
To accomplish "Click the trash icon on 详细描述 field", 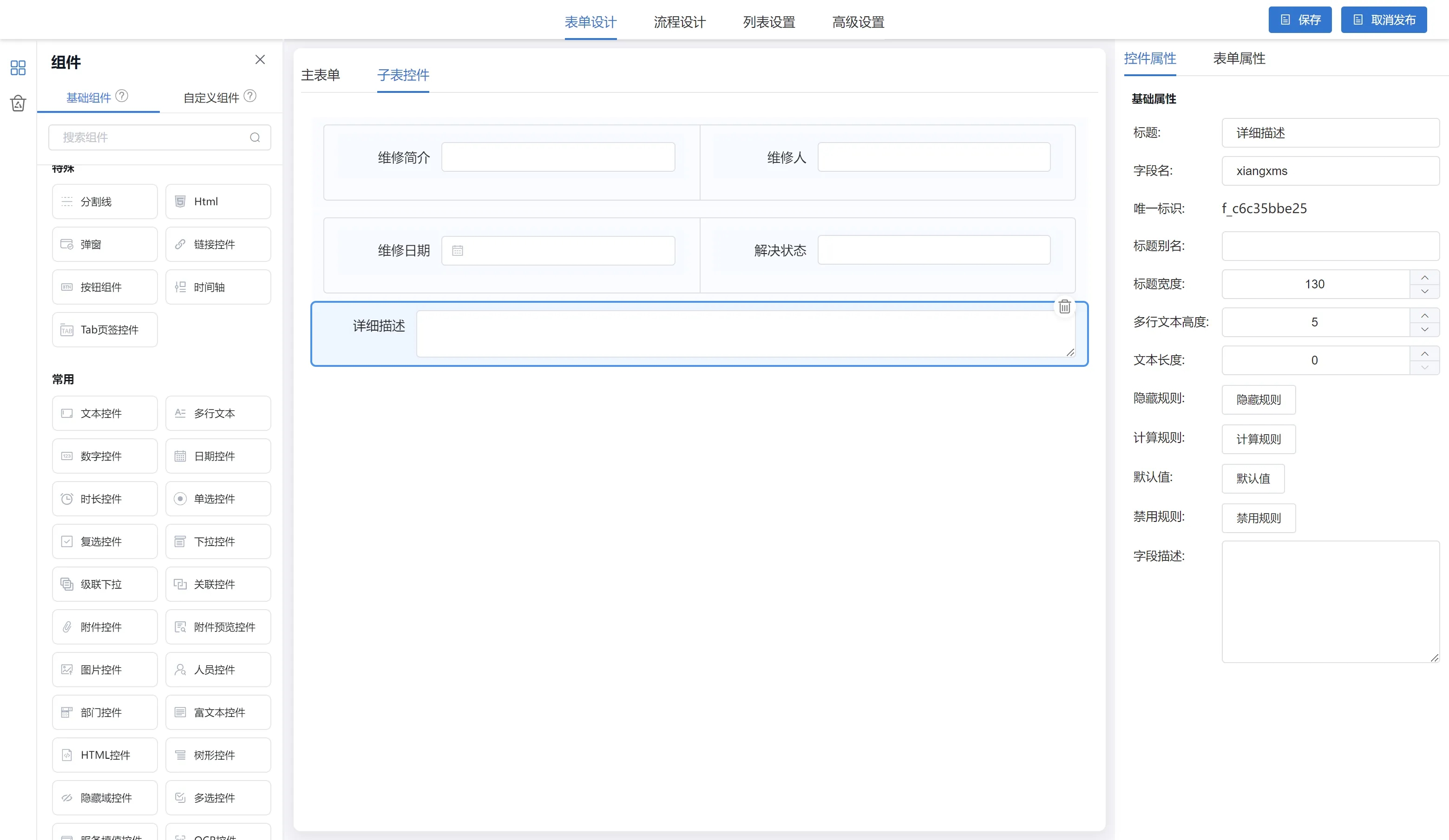I will (1064, 307).
